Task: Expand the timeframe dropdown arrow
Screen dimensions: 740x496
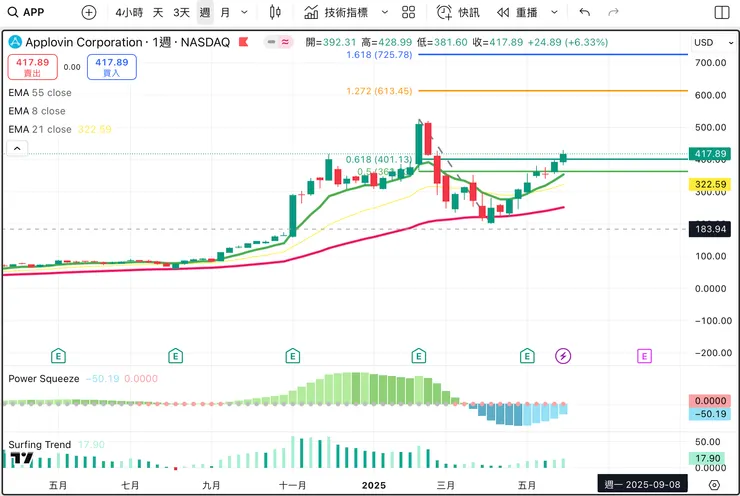Action: 244,12
